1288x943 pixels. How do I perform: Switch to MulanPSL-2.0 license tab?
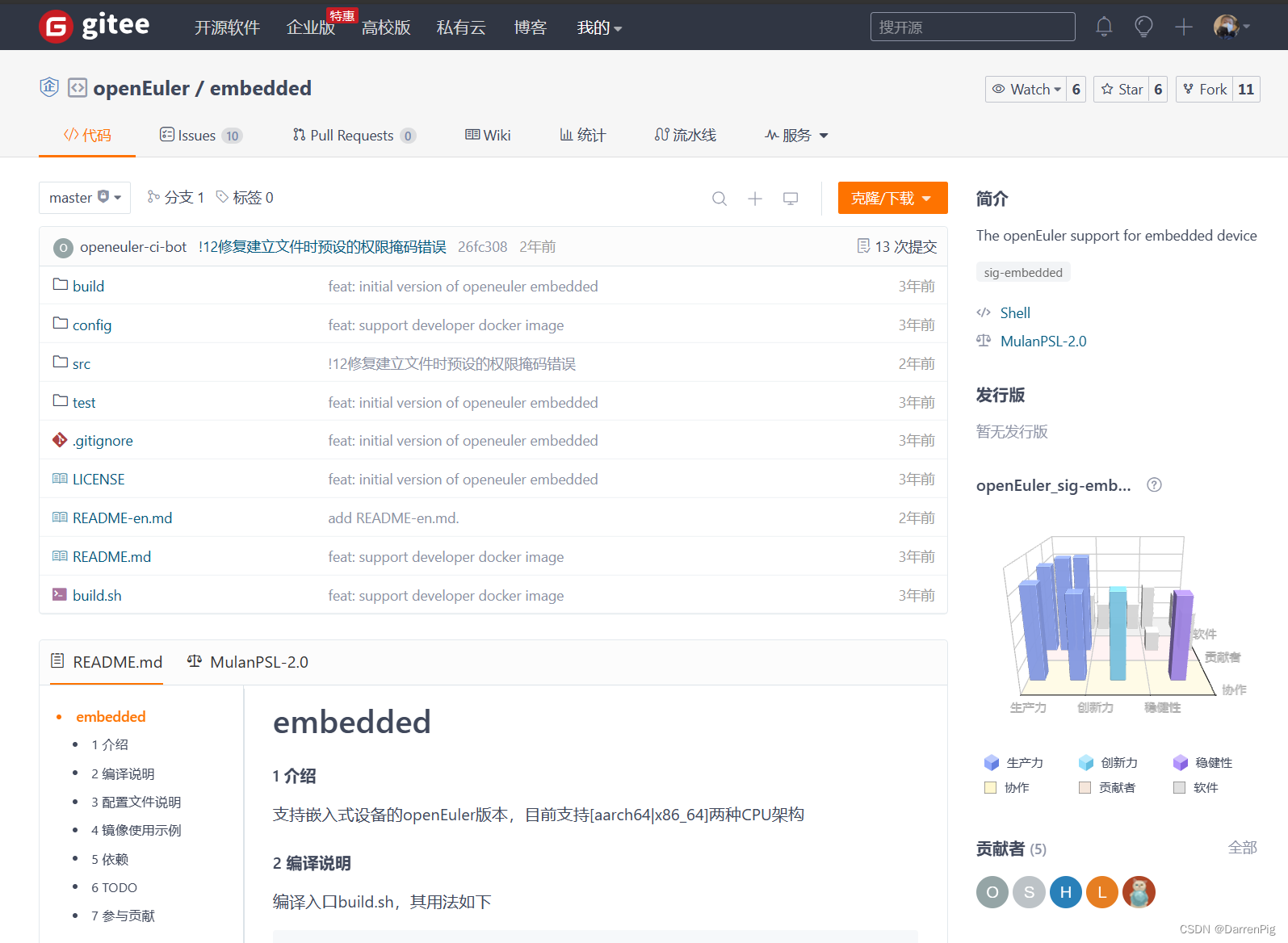(248, 662)
